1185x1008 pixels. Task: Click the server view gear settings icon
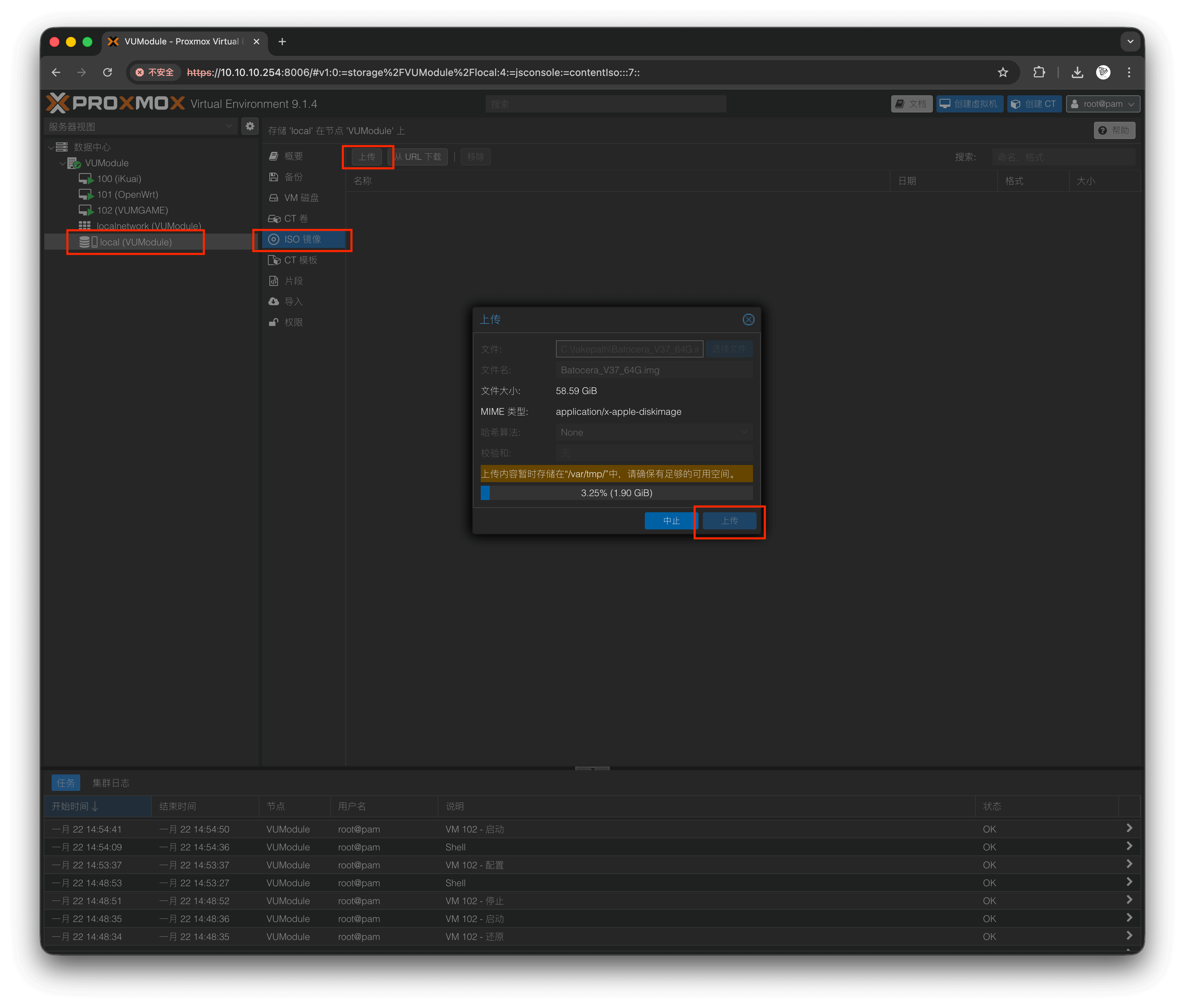(250, 126)
